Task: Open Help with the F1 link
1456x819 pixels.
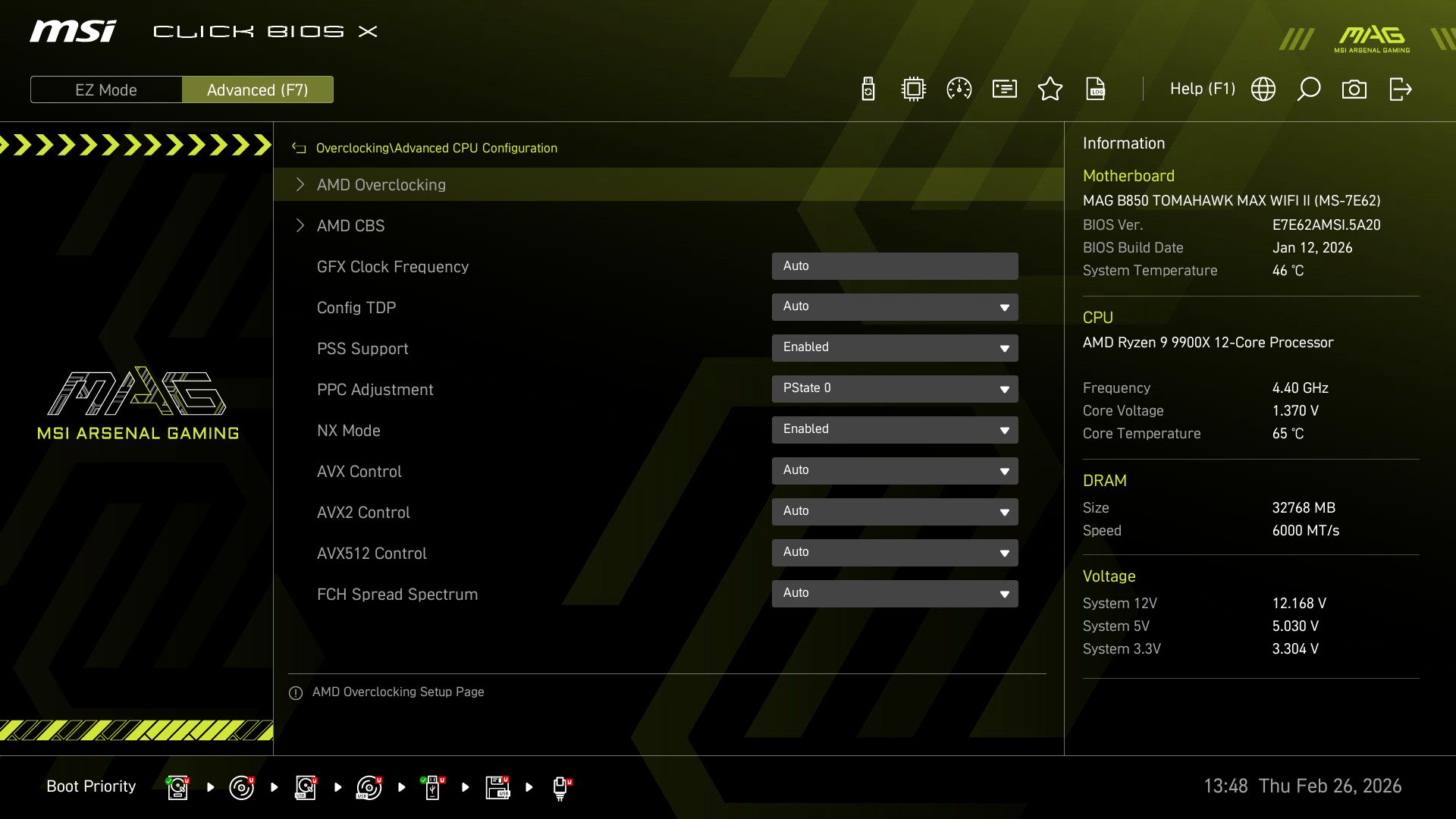Action: tap(1202, 89)
